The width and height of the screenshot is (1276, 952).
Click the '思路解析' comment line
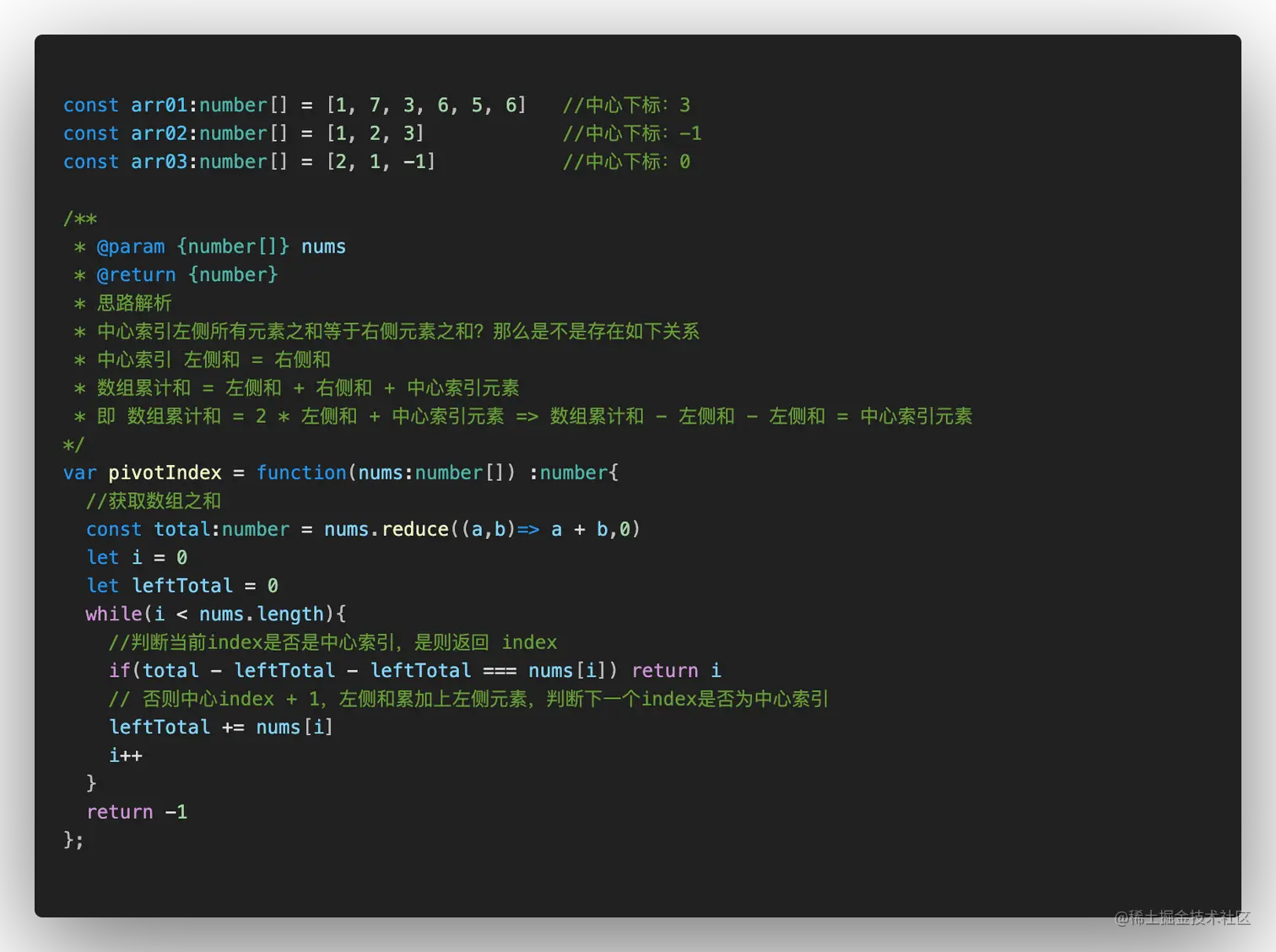coord(123,303)
